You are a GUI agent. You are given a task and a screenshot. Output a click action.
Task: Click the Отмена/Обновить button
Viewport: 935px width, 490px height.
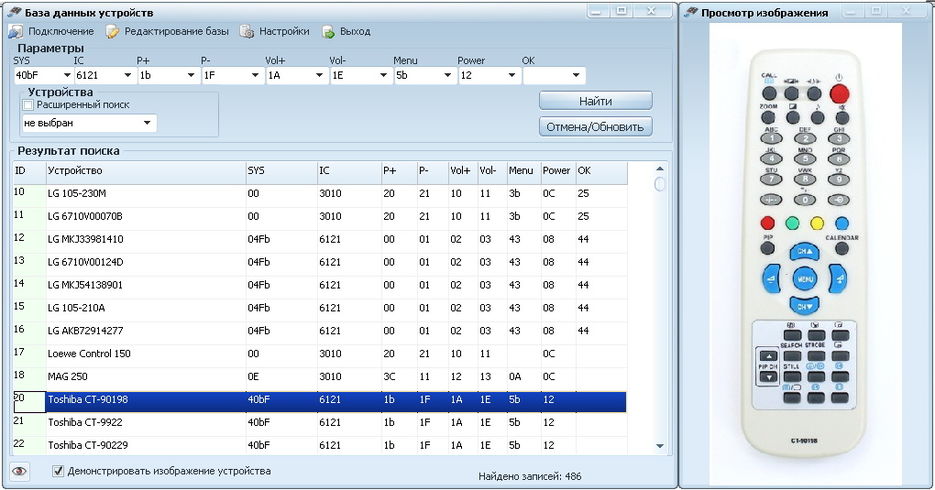point(596,126)
